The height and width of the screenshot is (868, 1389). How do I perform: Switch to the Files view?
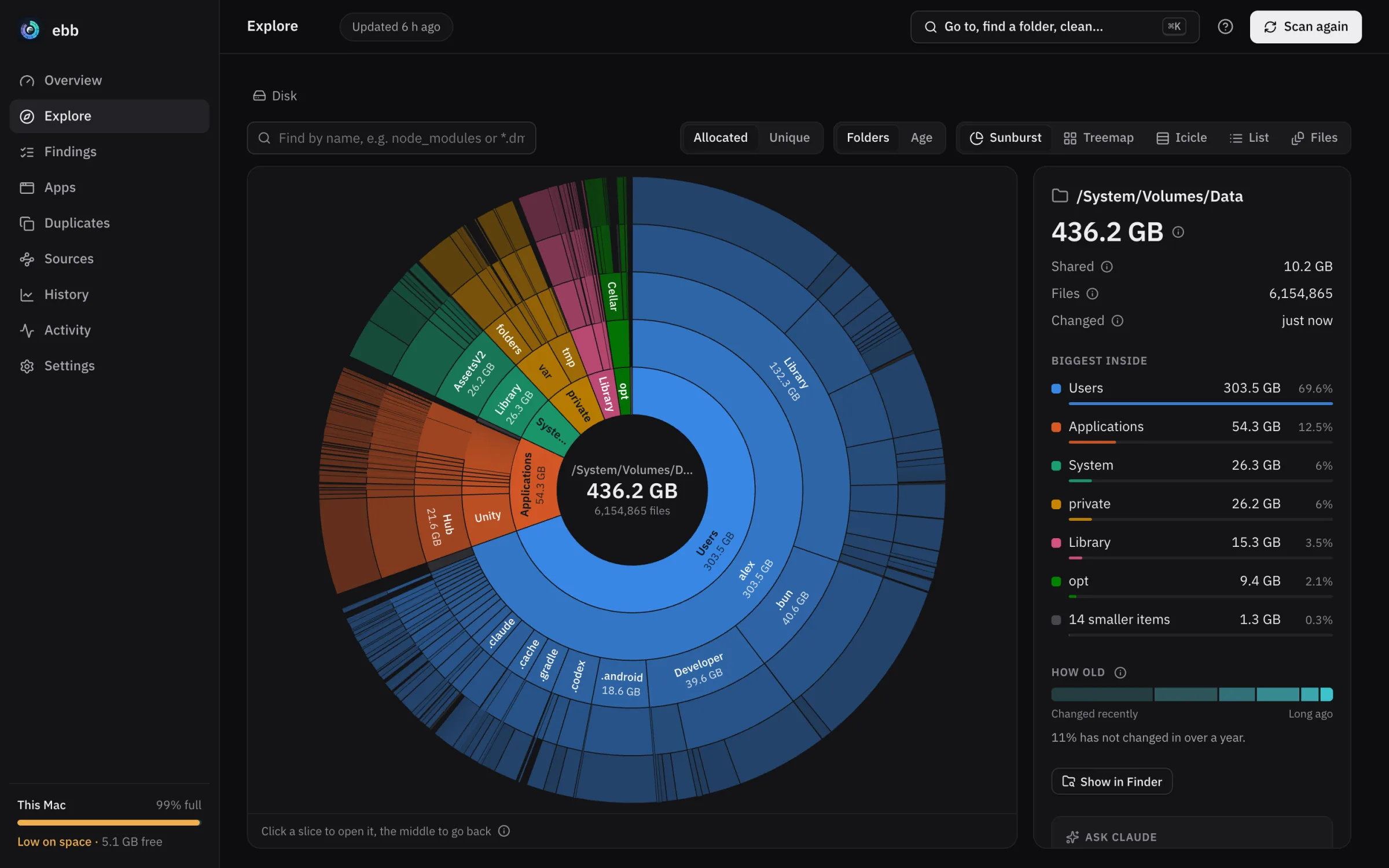pyautogui.click(x=1314, y=138)
